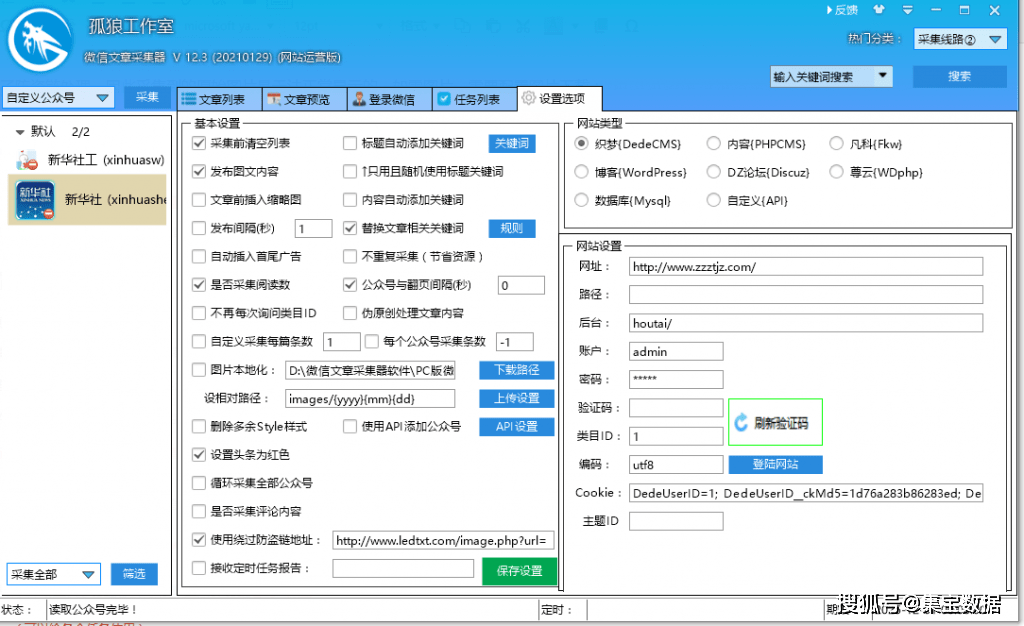Select the 设置选项 tab
The image size is (1024, 626).
[560, 99]
